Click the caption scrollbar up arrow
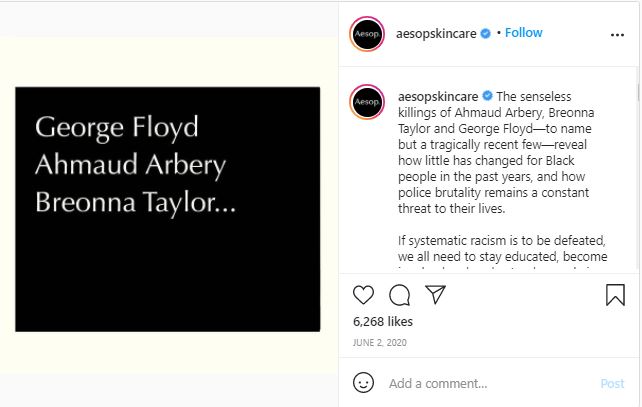 coord(636,76)
